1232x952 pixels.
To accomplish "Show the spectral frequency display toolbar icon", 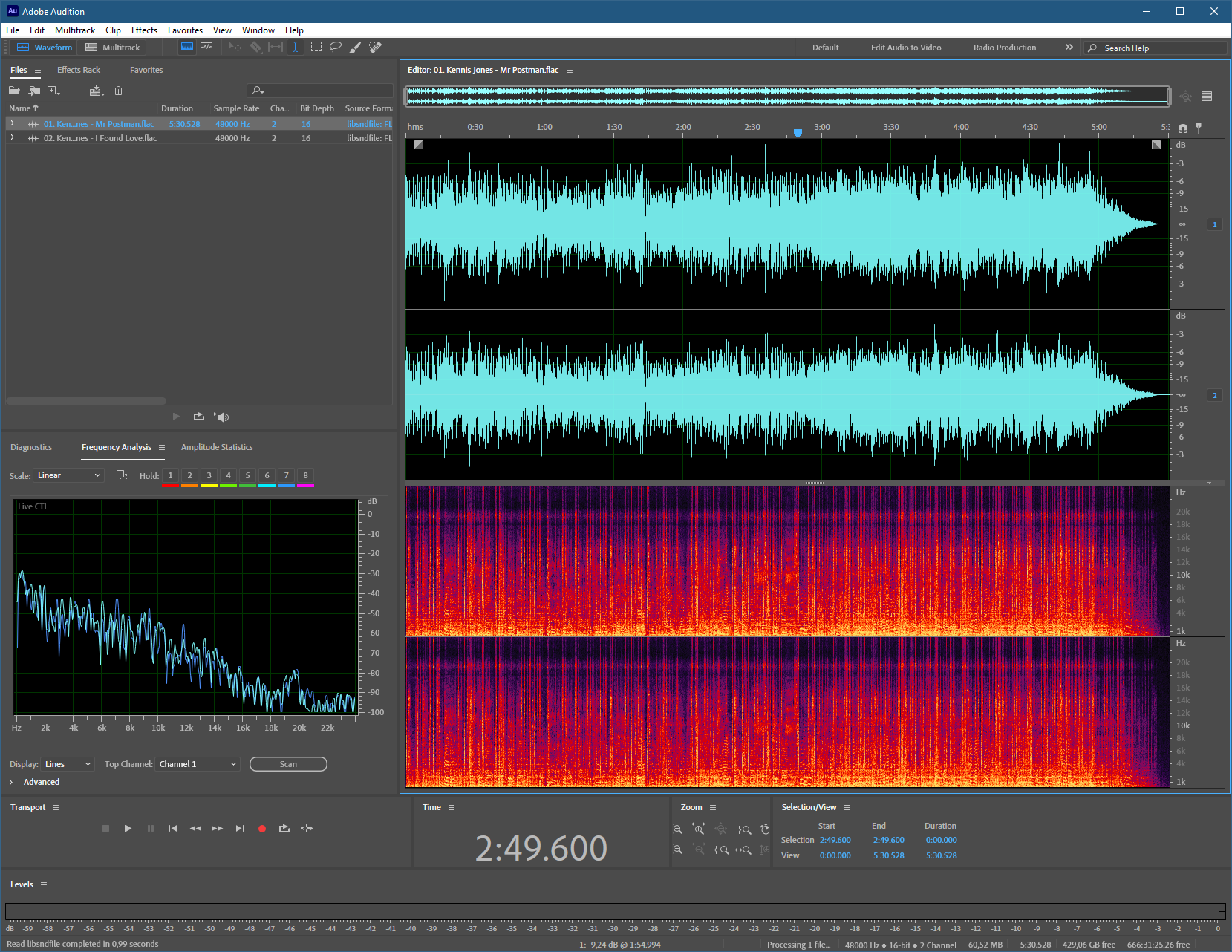I will 187,47.
